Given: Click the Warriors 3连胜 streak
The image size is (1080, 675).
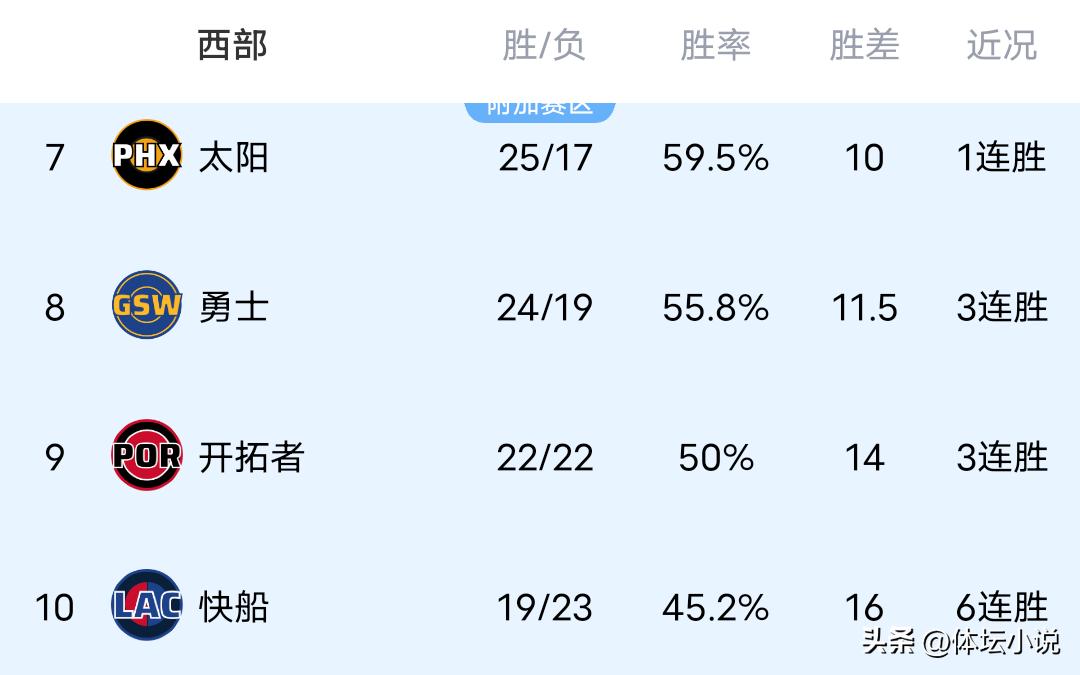Looking at the screenshot, I should [x=1001, y=307].
